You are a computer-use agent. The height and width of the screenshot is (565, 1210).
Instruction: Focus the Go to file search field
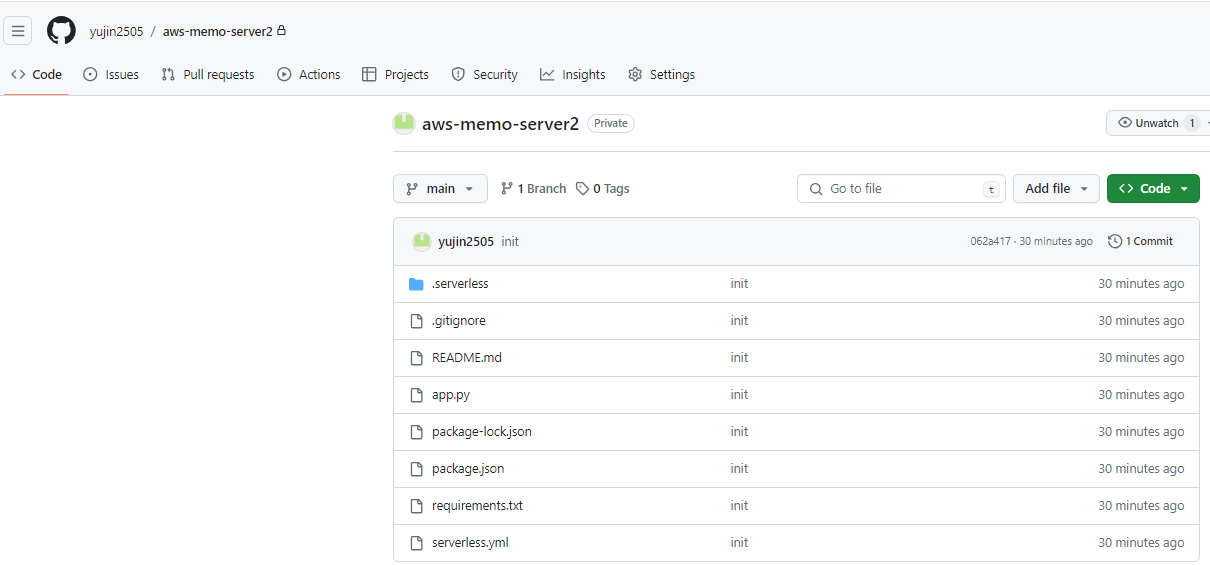tap(901, 189)
